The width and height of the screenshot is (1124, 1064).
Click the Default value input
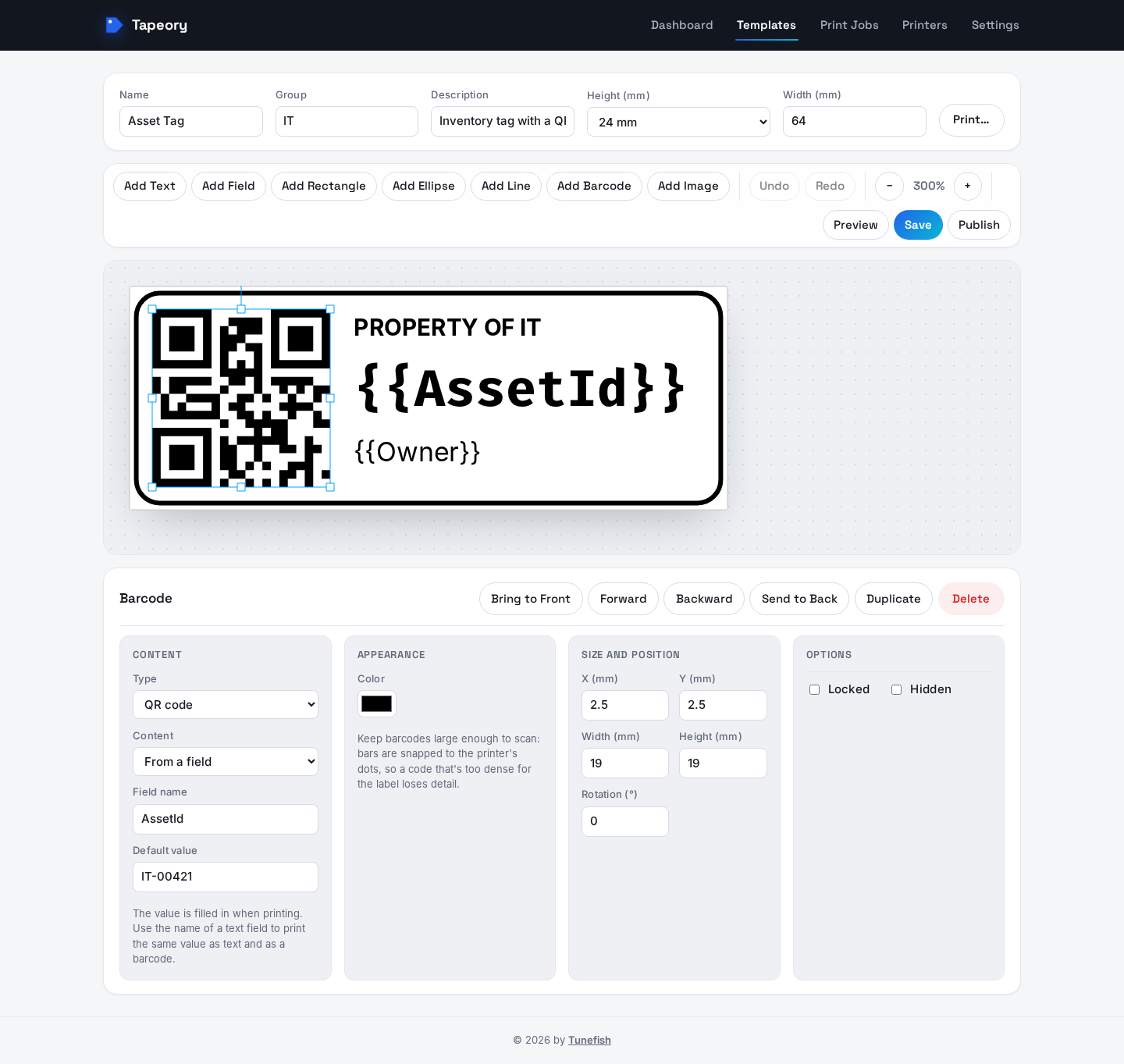click(226, 877)
